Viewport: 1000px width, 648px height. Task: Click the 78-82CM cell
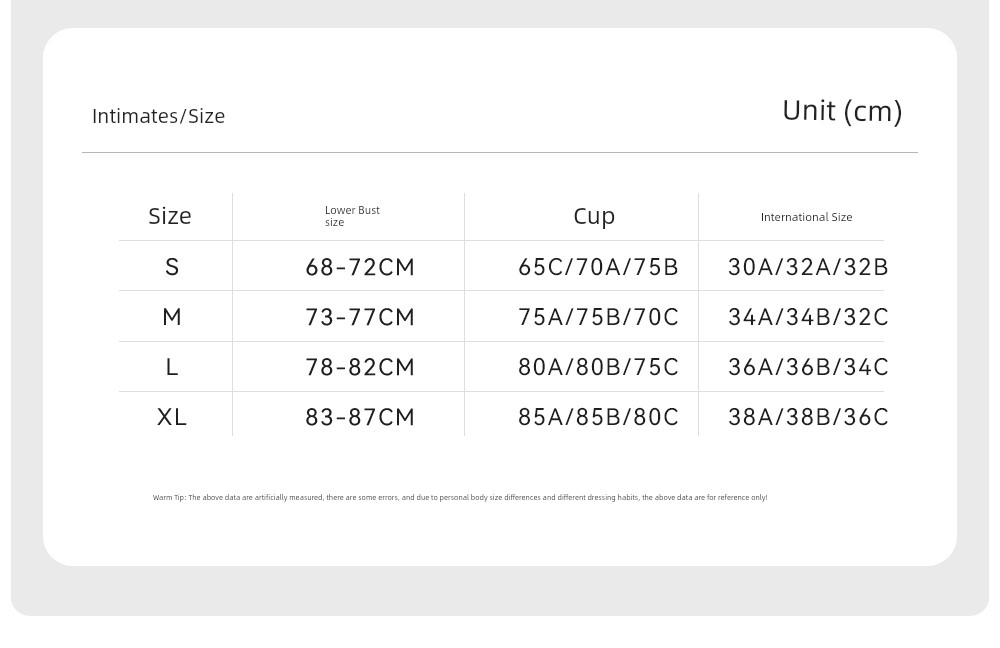360,367
